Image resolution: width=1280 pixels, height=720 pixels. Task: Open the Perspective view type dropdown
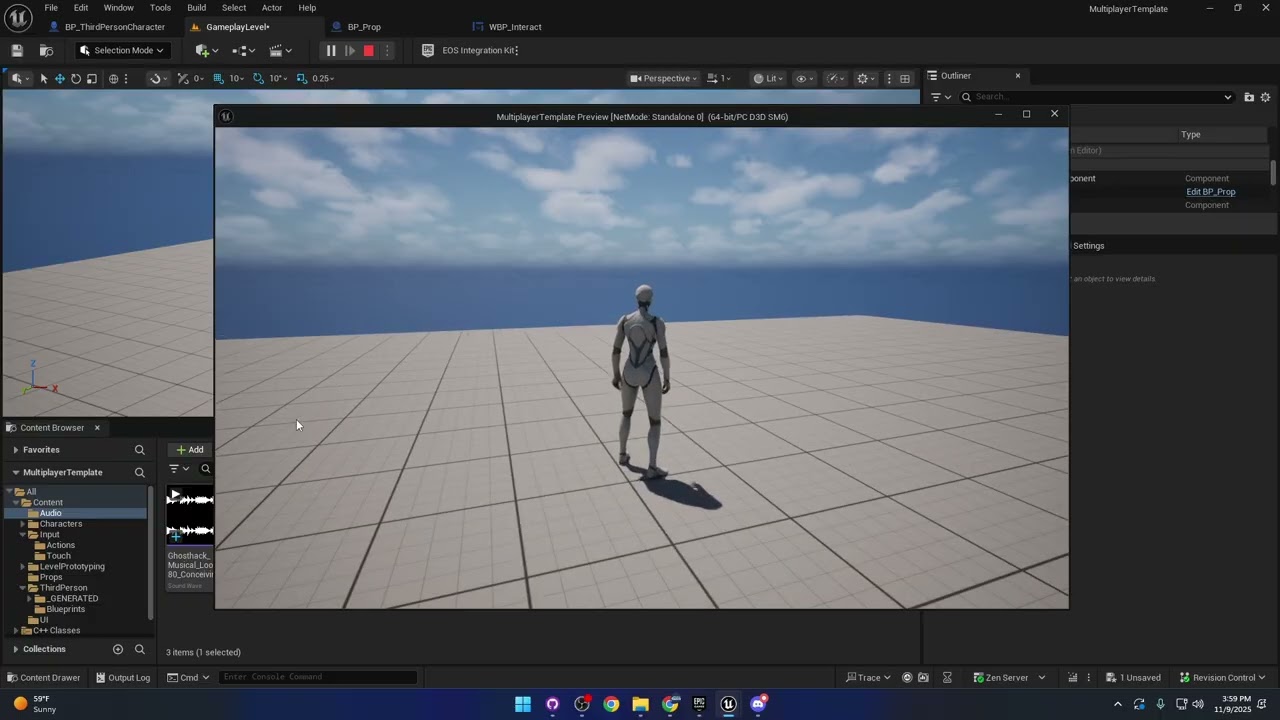[663, 78]
